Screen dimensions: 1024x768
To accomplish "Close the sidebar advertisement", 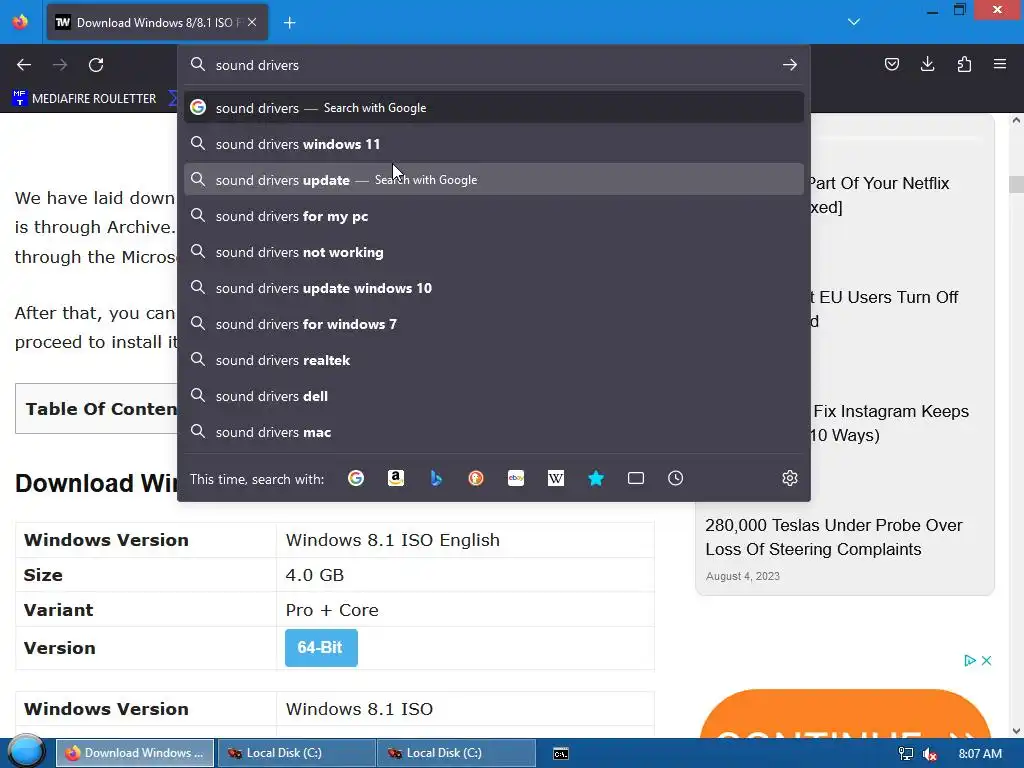I will coord(987,660).
